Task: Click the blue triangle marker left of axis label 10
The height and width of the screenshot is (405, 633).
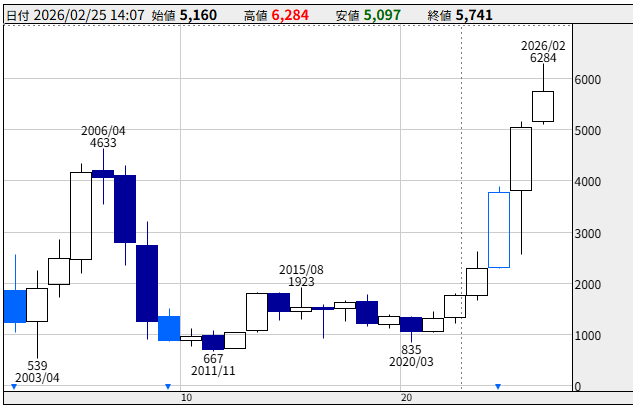Action: pyautogui.click(x=168, y=386)
